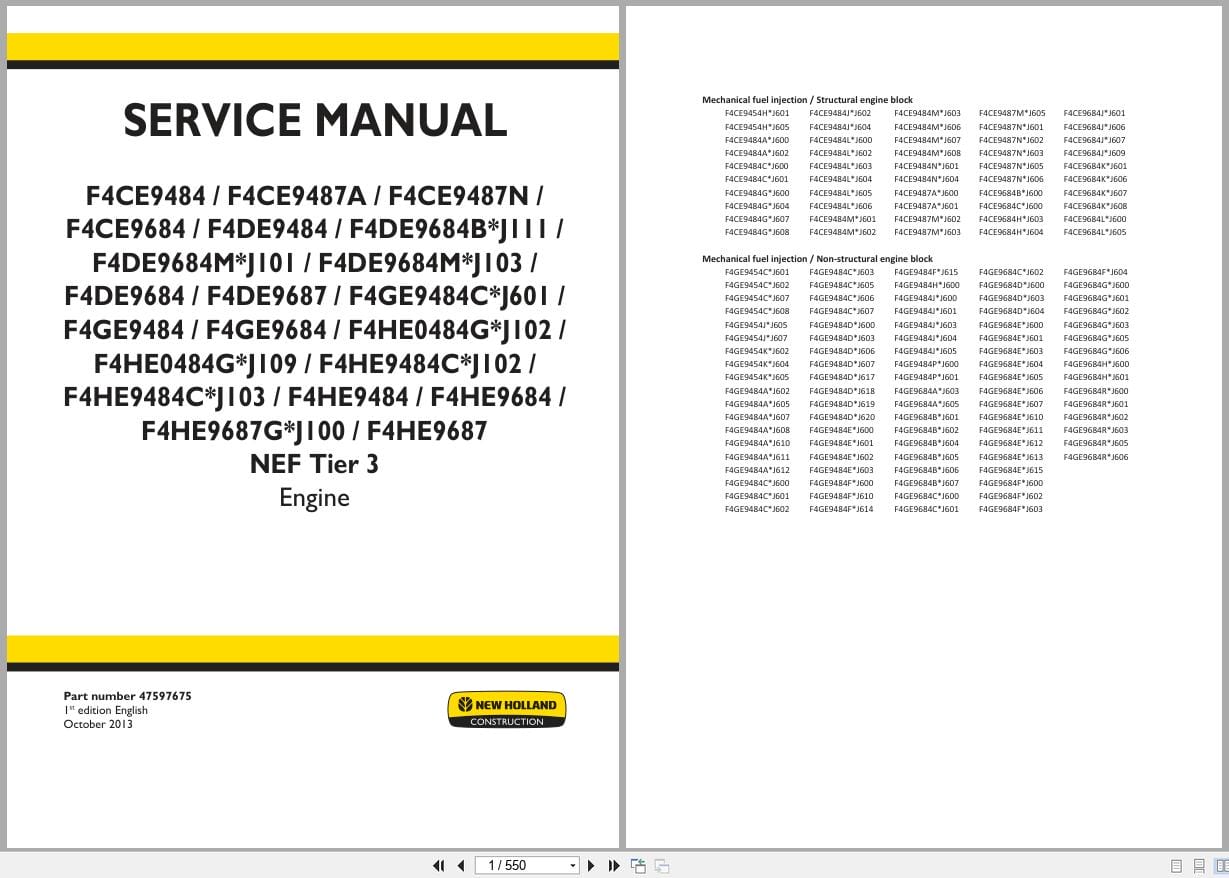
Task: Jump to the first page of the manual
Action: point(438,865)
